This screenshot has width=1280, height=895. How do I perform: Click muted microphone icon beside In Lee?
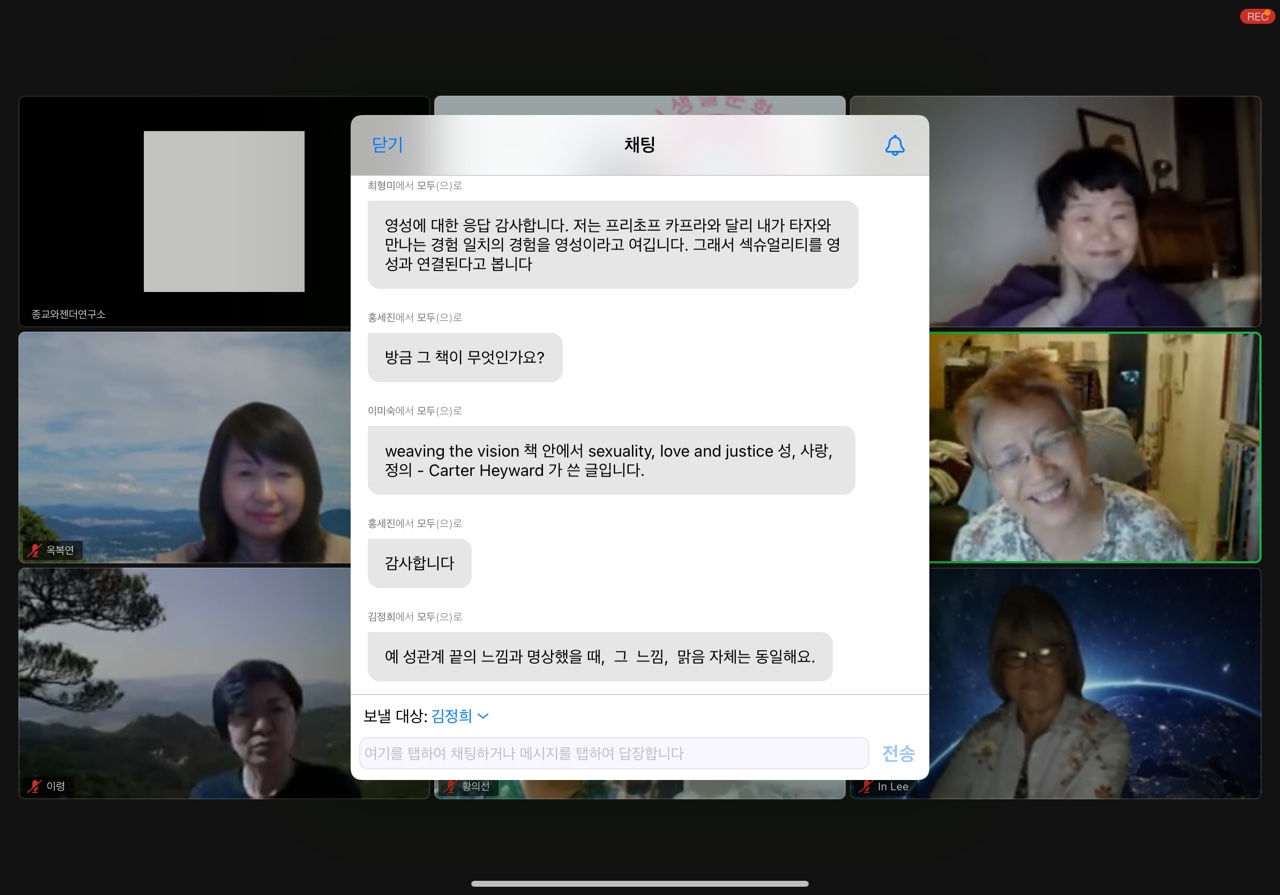coord(866,787)
